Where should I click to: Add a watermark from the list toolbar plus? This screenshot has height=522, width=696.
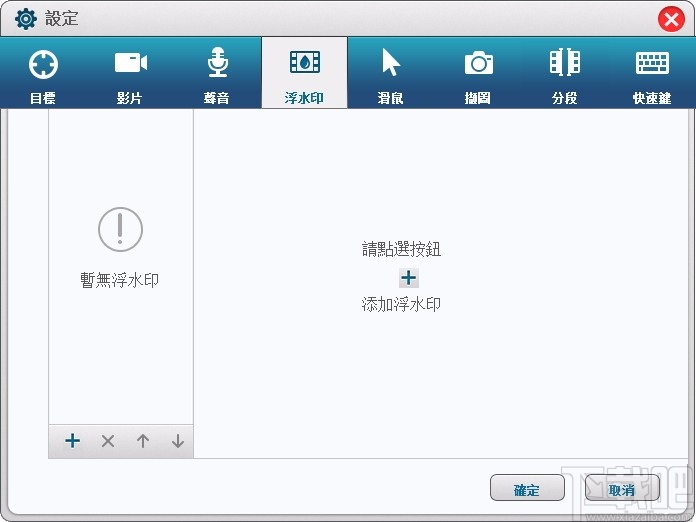72,441
